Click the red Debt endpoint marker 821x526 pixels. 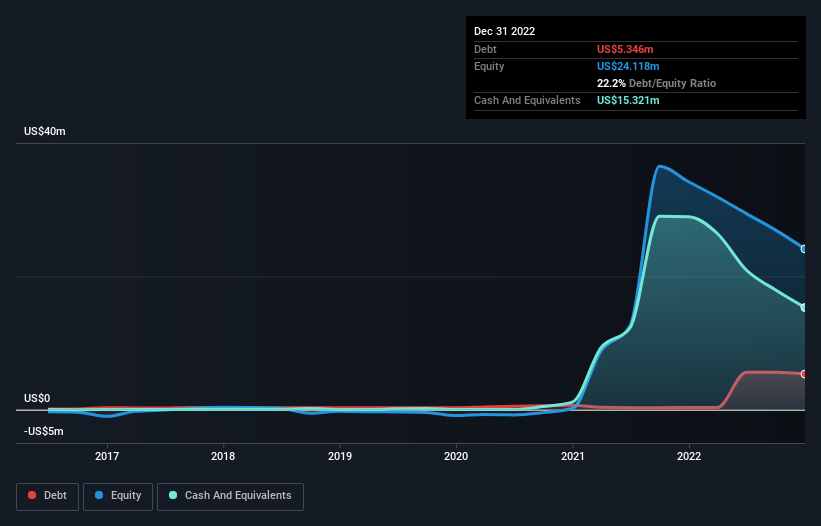coord(804,374)
